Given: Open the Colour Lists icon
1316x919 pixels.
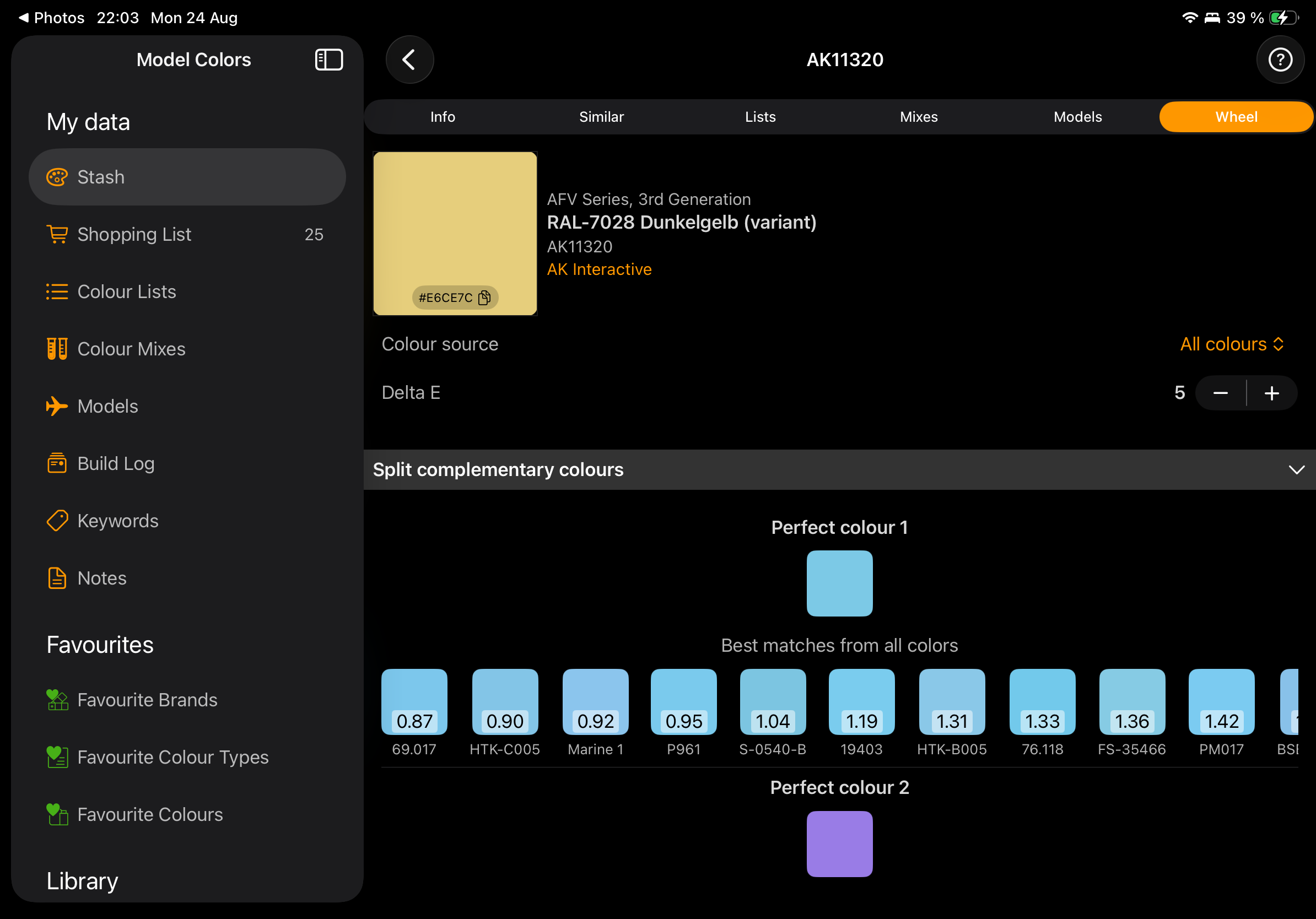Looking at the screenshot, I should point(57,291).
